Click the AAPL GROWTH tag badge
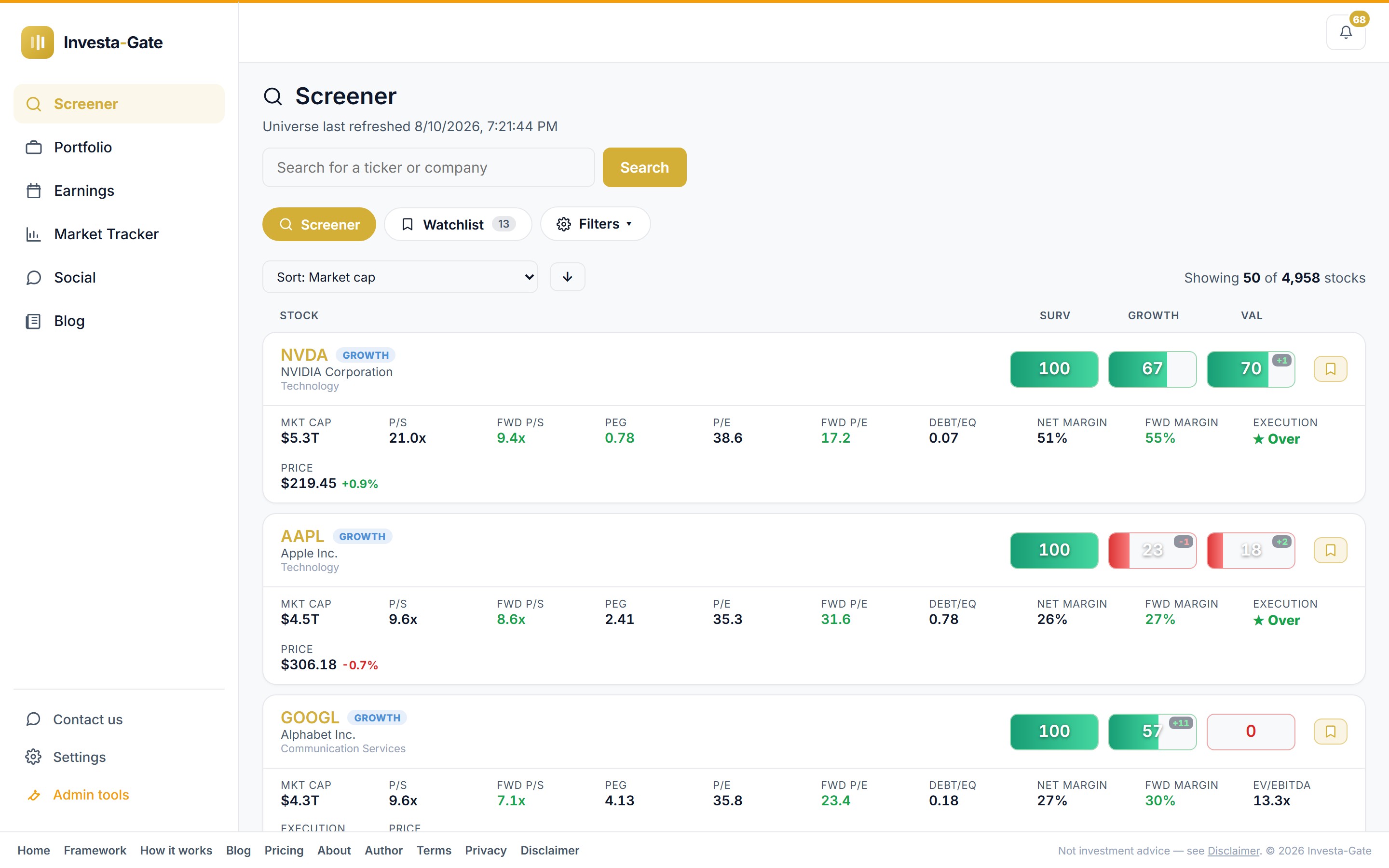Viewport: 1389px width, 868px height. [x=362, y=537]
